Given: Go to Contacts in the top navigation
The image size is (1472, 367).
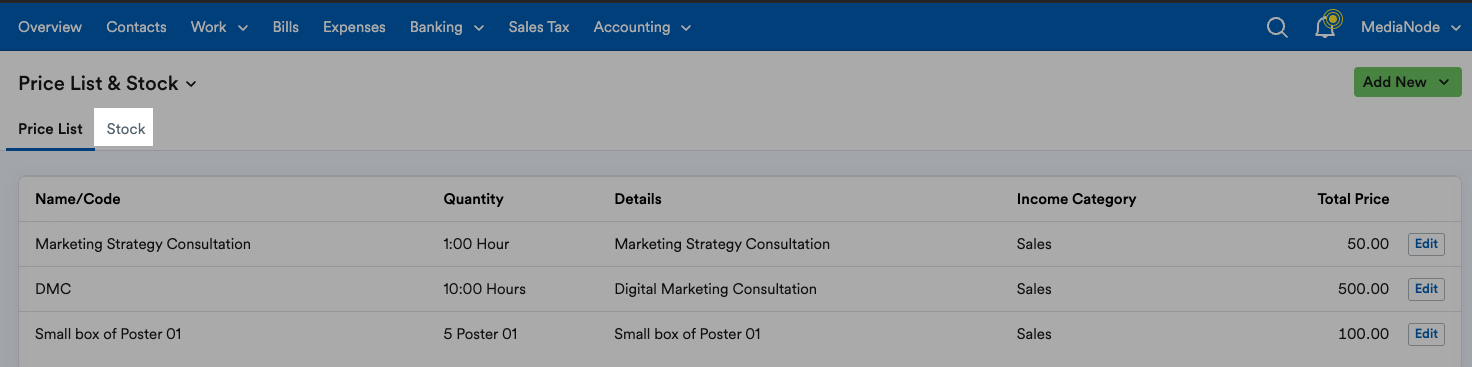Looking at the screenshot, I should click(x=136, y=27).
